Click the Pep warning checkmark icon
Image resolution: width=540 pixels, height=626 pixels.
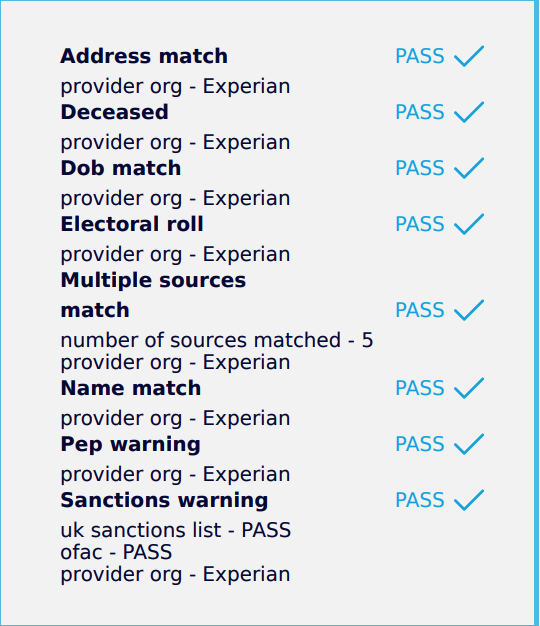(469, 444)
